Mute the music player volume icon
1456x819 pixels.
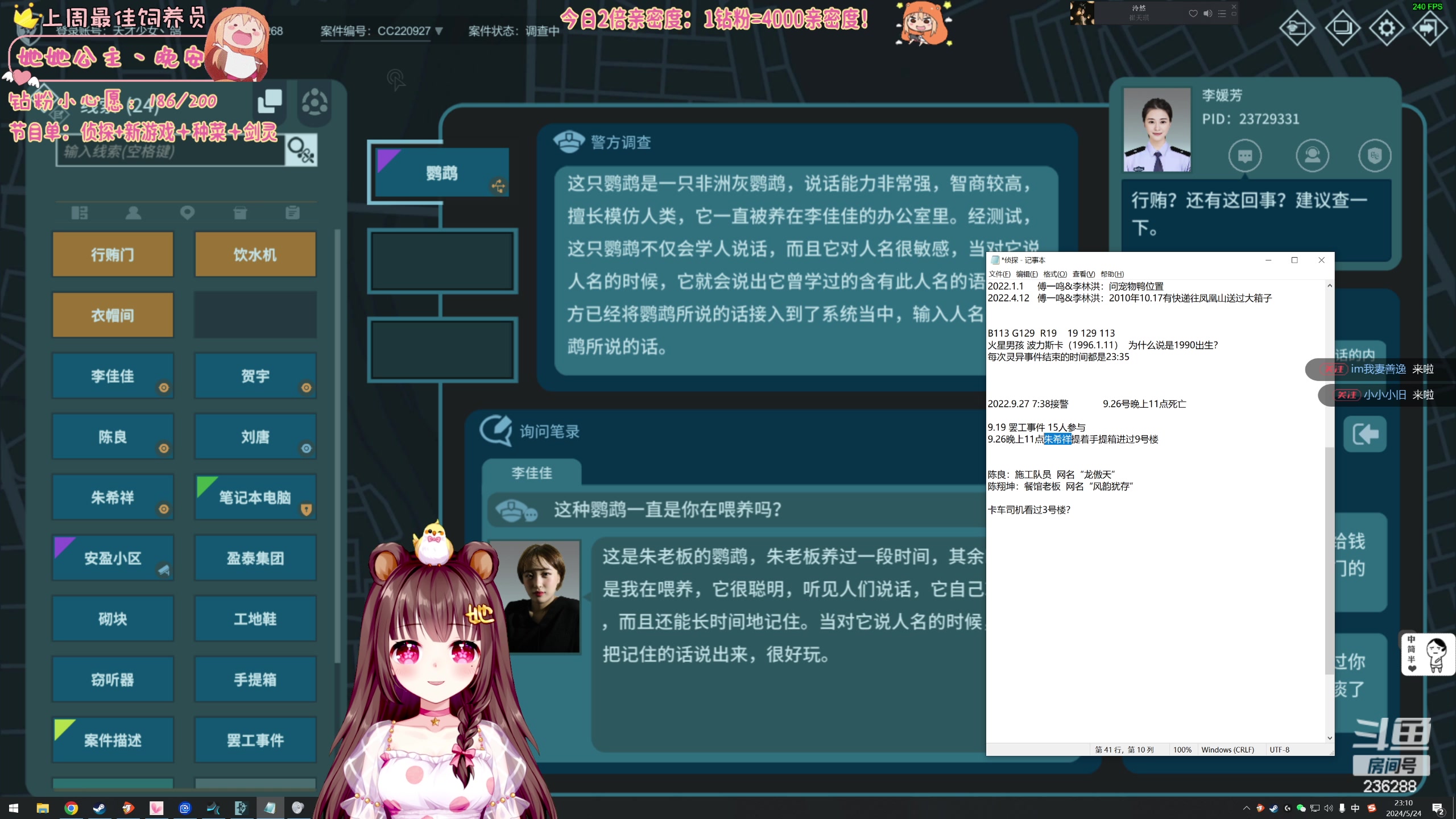(x=1207, y=14)
